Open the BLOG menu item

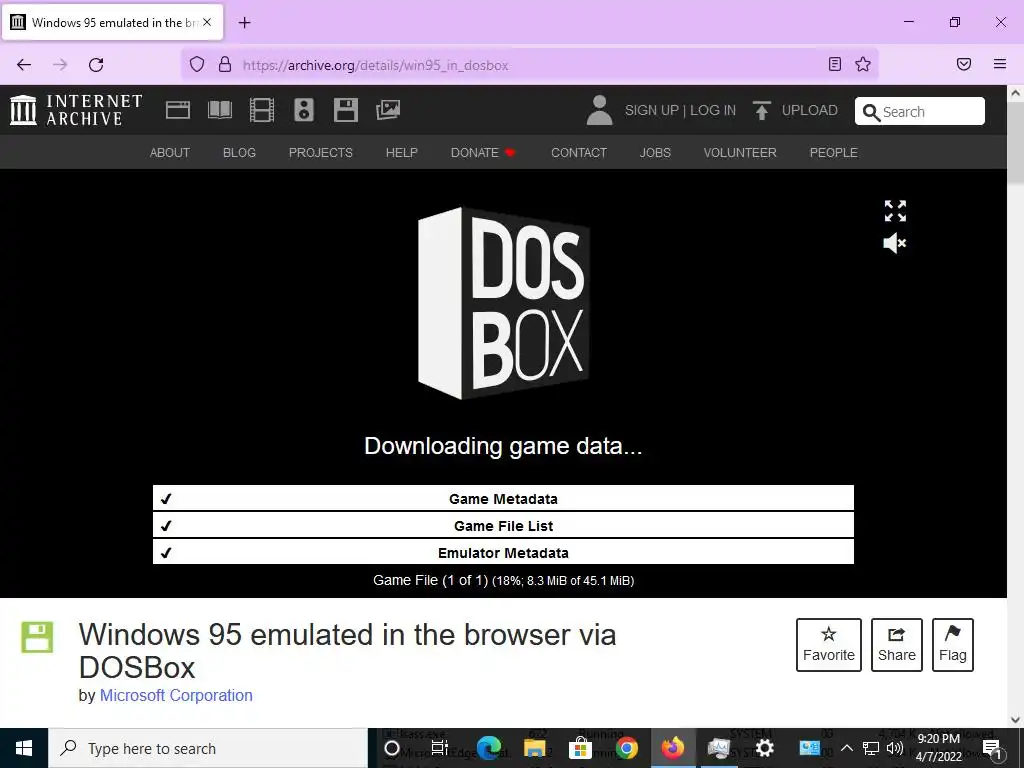click(239, 153)
